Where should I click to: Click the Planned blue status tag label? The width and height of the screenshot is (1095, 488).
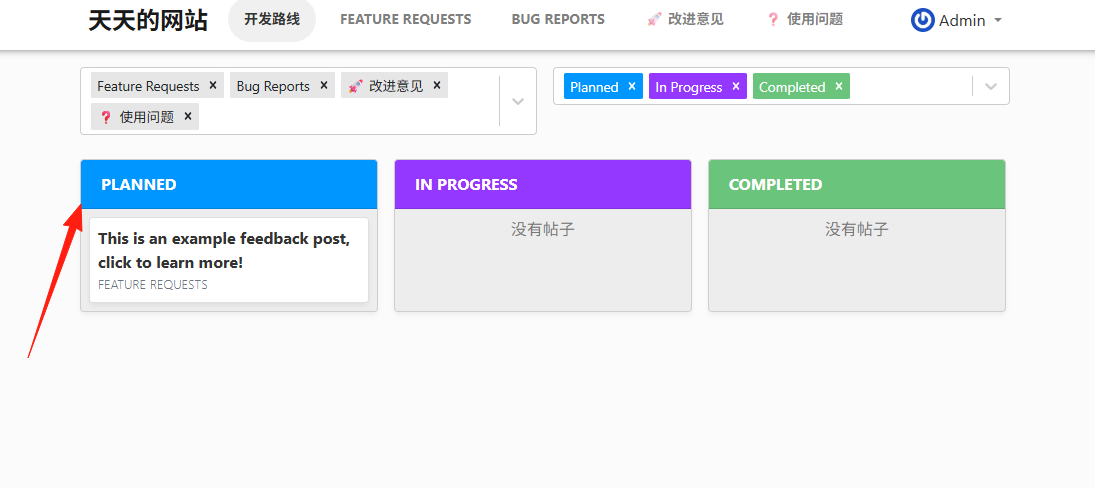point(594,87)
